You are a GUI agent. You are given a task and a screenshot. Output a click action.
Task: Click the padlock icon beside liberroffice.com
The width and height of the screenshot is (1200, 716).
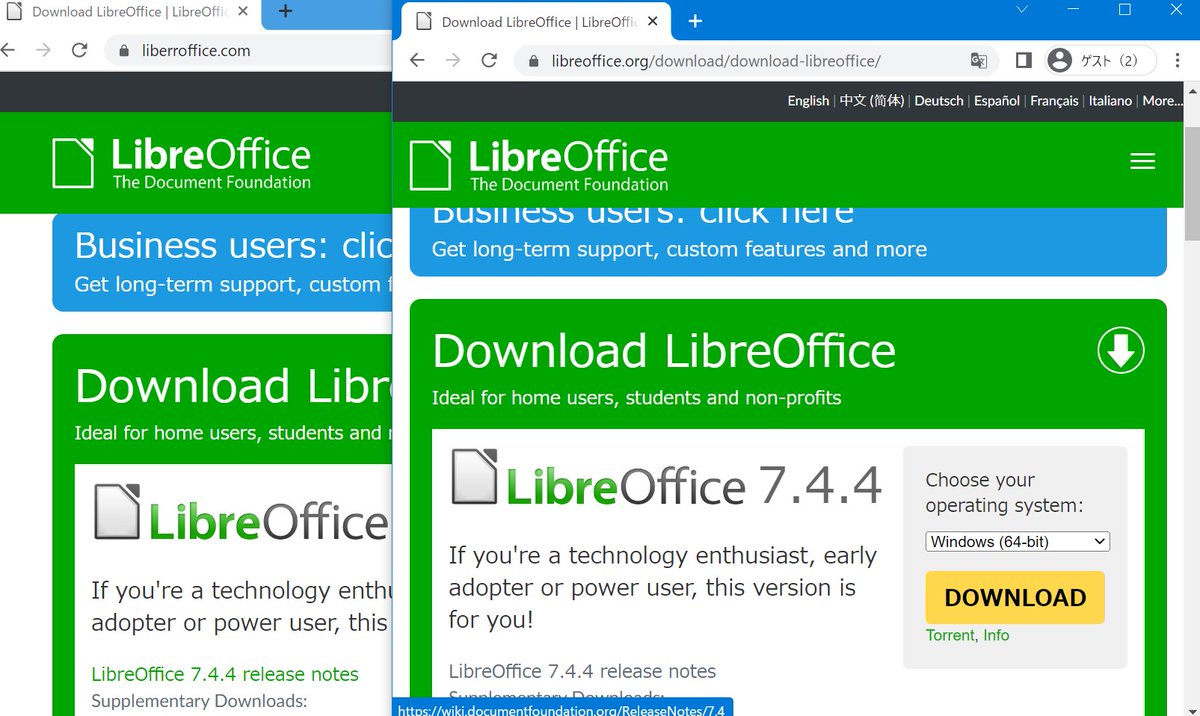click(x=124, y=50)
